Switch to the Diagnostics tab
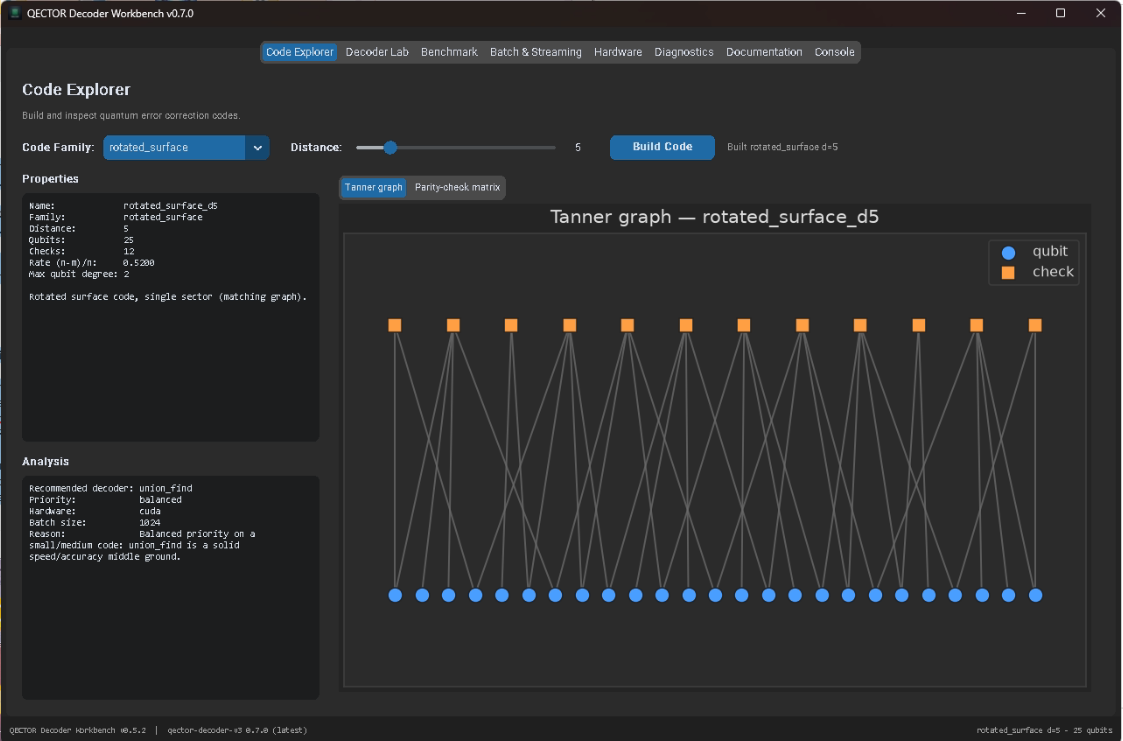Viewport: 1123px width, 741px height. click(x=684, y=52)
